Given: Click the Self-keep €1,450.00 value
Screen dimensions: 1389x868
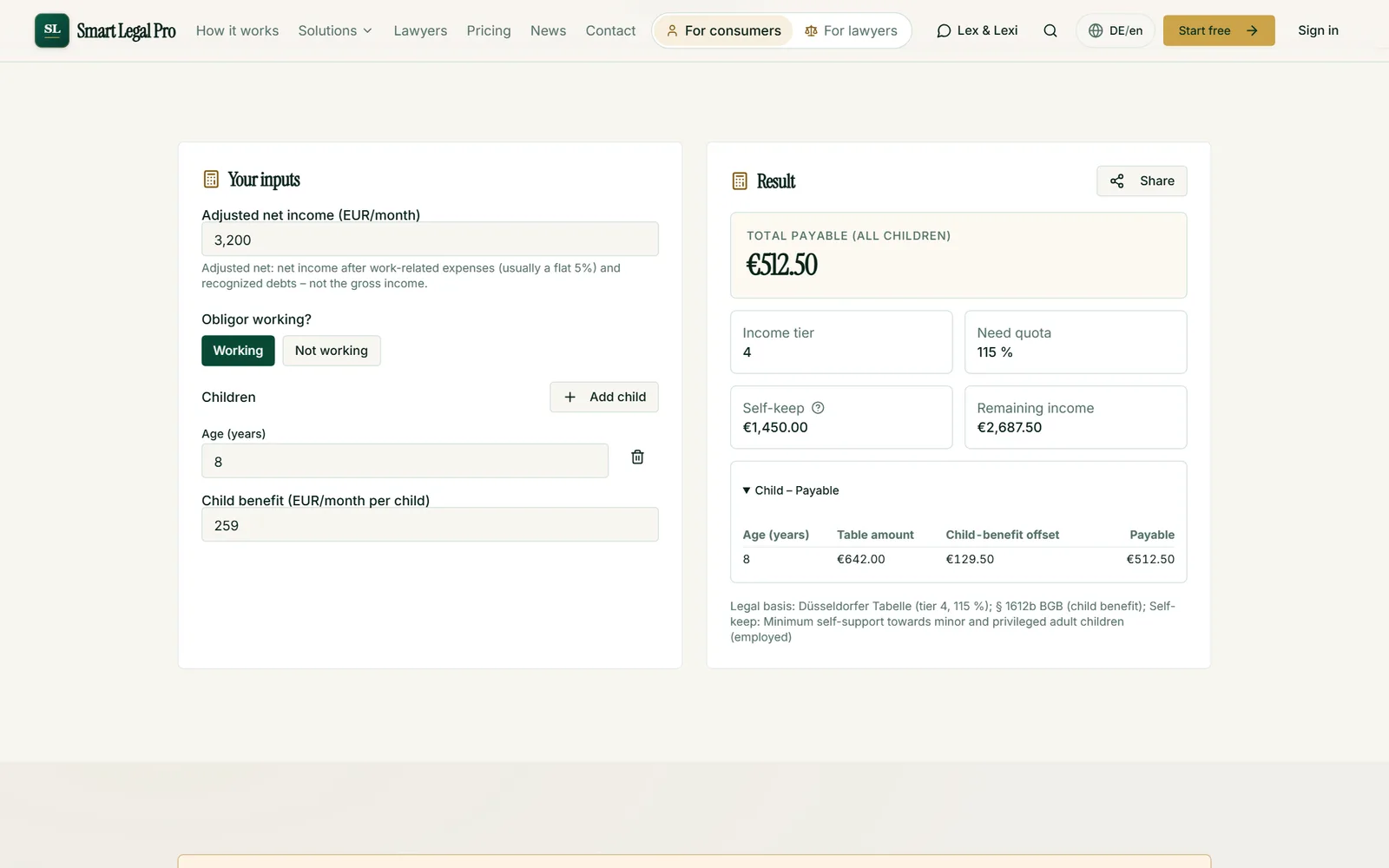Looking at the screenshot, I should point(775,427).
